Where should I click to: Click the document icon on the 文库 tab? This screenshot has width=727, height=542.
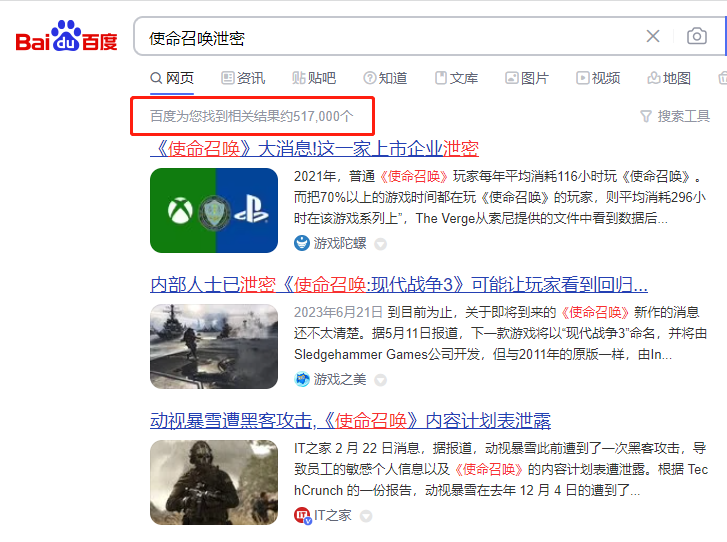(440, 78)
